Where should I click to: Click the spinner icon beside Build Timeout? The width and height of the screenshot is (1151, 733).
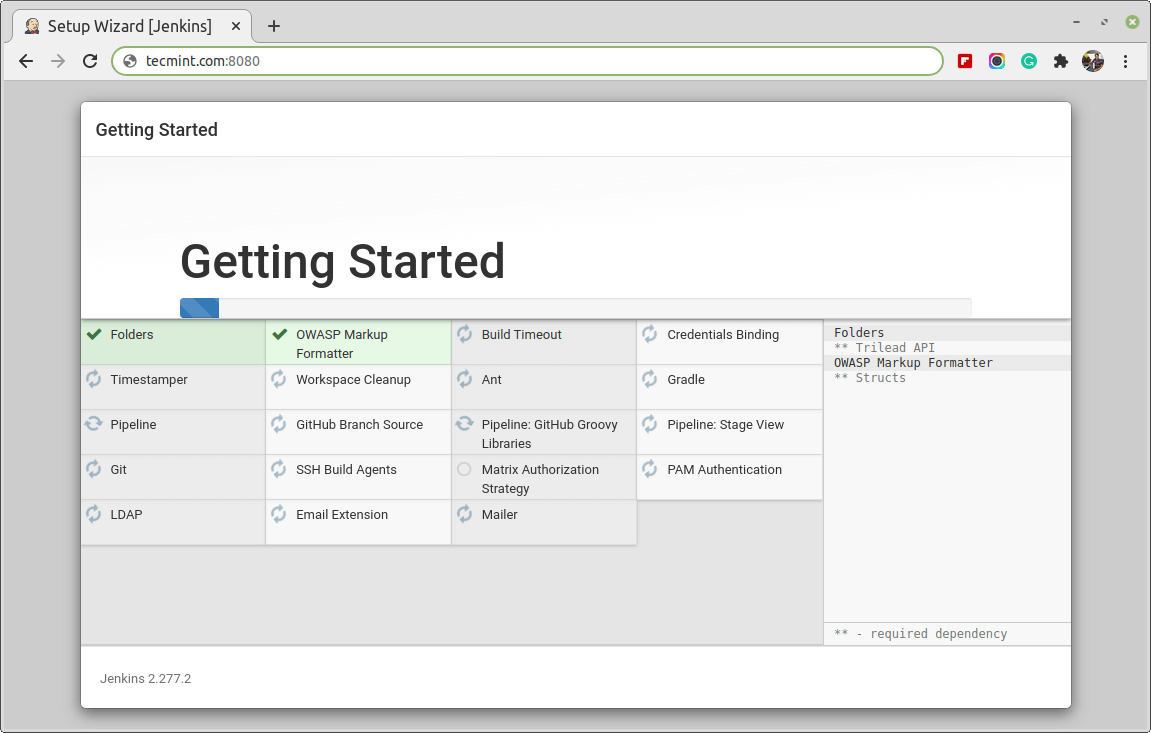(x=465, y=335)
